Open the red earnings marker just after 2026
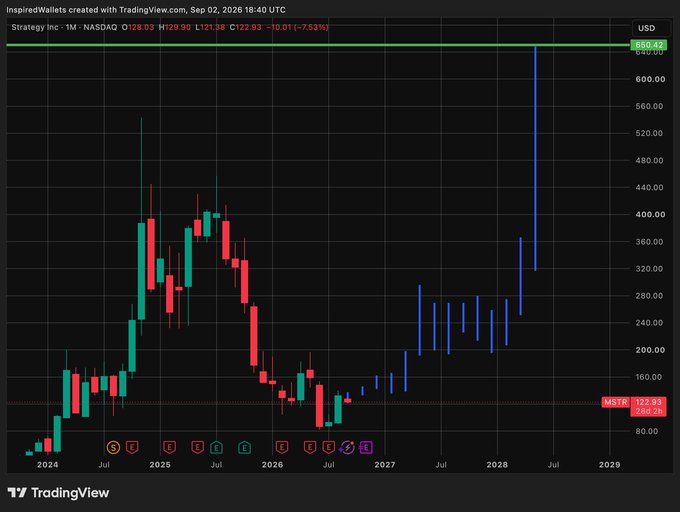This screenshot has width=680, height=512. 282,447
